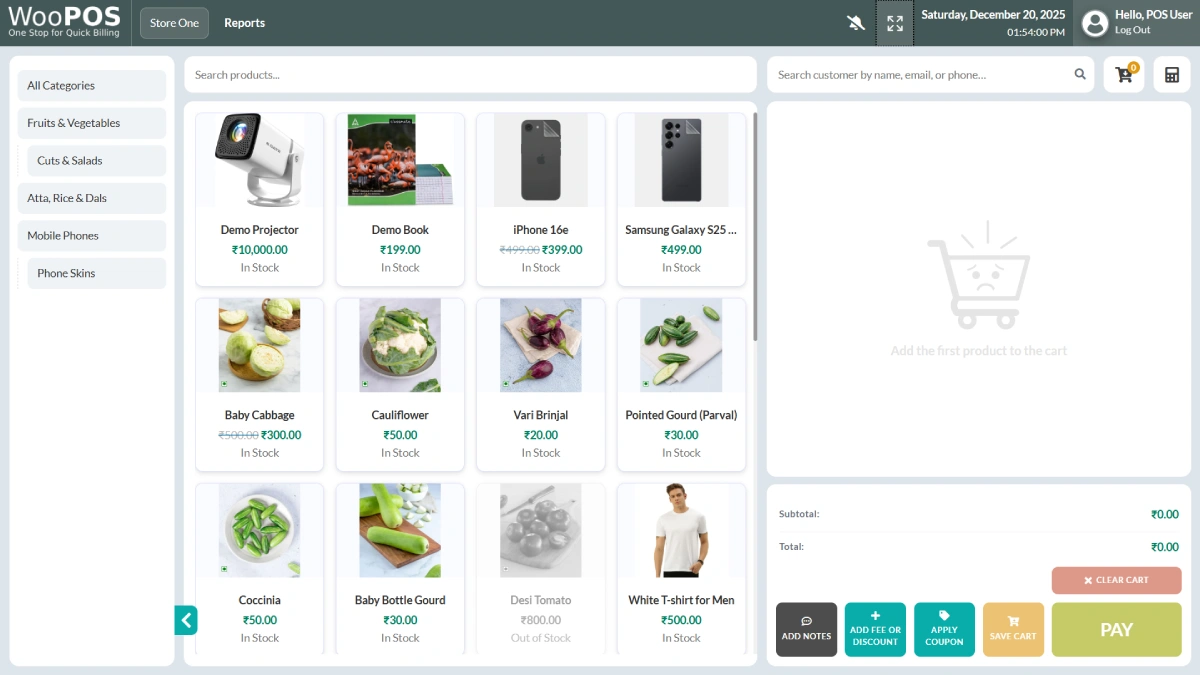Collapse the category sidebar using the chevron
1200x675 pixels.
(x=186, y=620)
